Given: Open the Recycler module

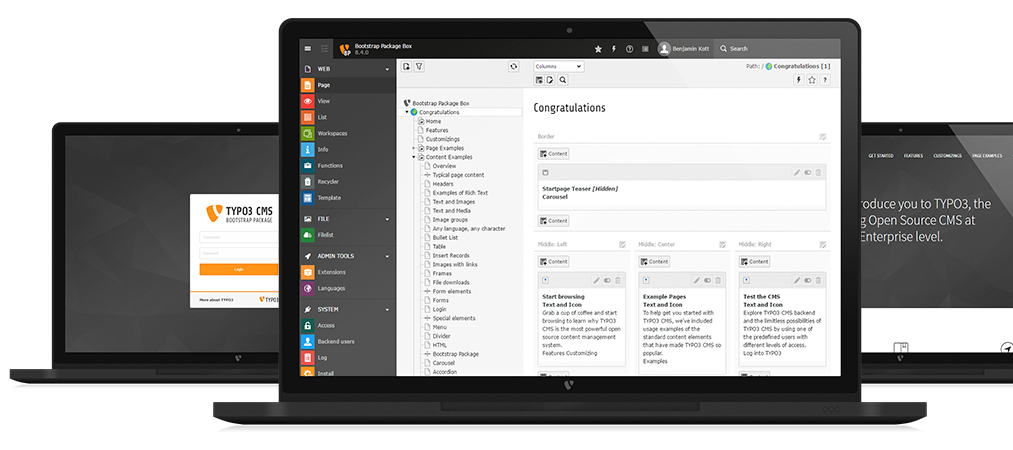Looking at the screenshot, I should pyautogui.click(x=328, y=181).
